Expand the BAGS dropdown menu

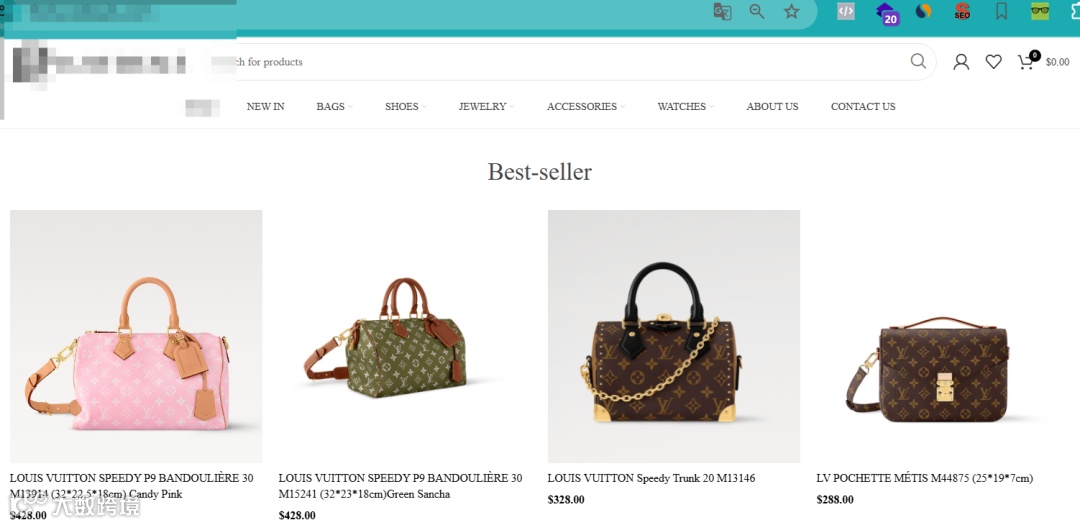point(334,106)
